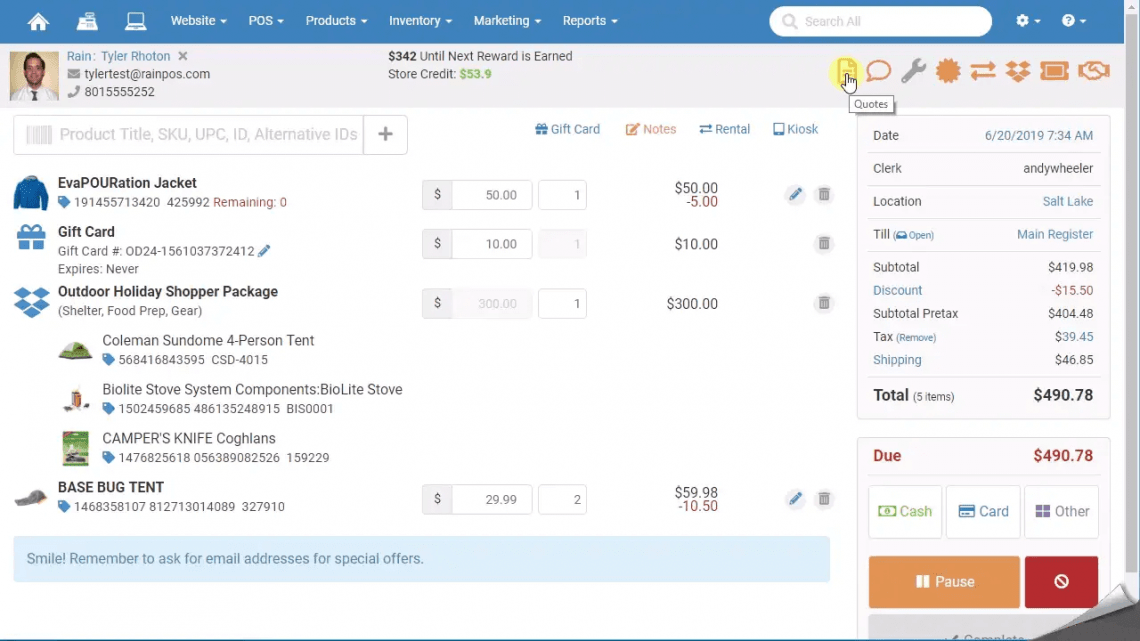1140x641 pixels.
Task: Edit the EvaPOURation Jacket line with the pencil
Action: (x=795, y=195)
